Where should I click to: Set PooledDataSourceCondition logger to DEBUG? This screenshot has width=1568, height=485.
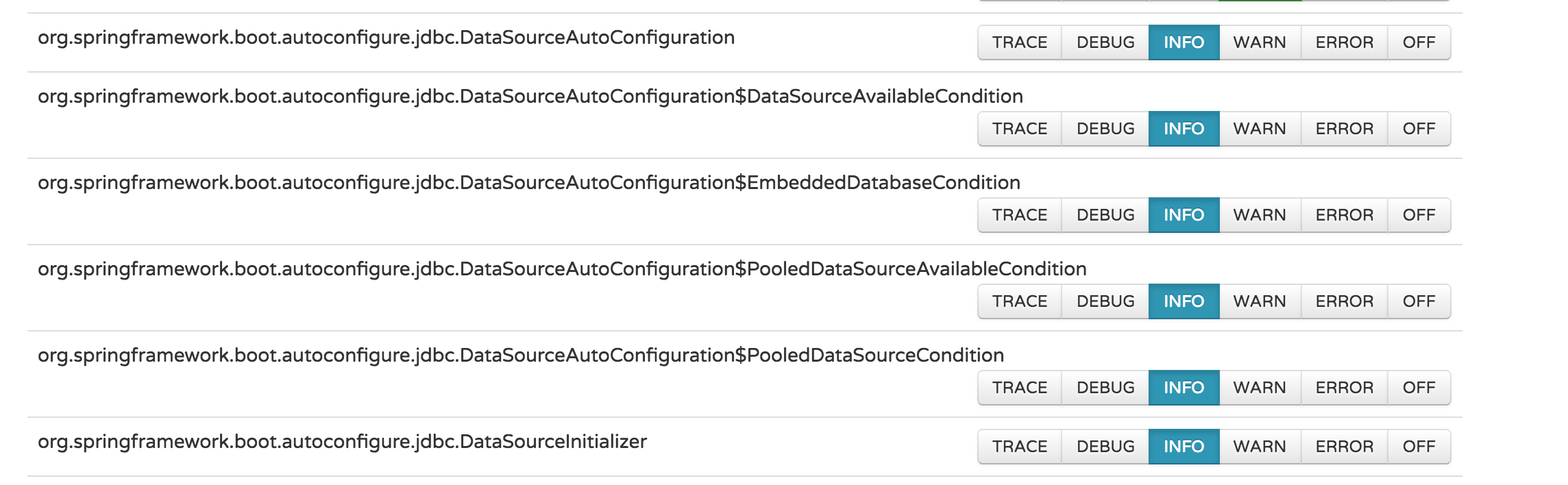coord(1105,388)
